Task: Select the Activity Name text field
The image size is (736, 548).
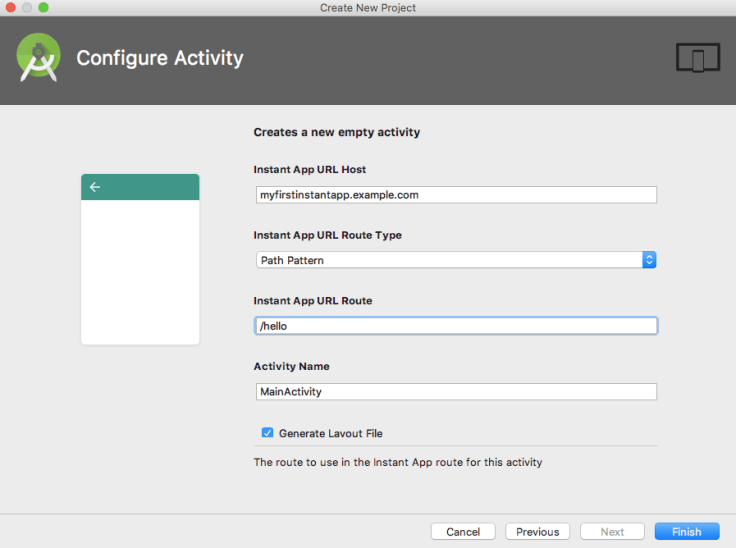Action: [456, 392]
